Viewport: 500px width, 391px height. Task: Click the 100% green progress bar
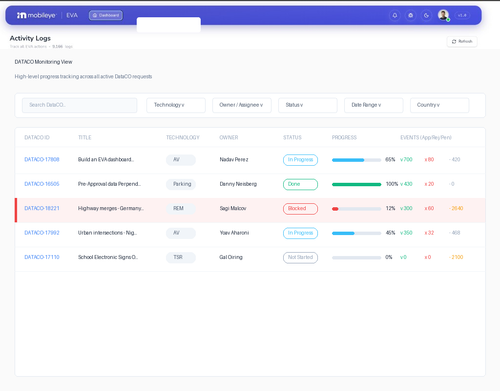(356, 184)
